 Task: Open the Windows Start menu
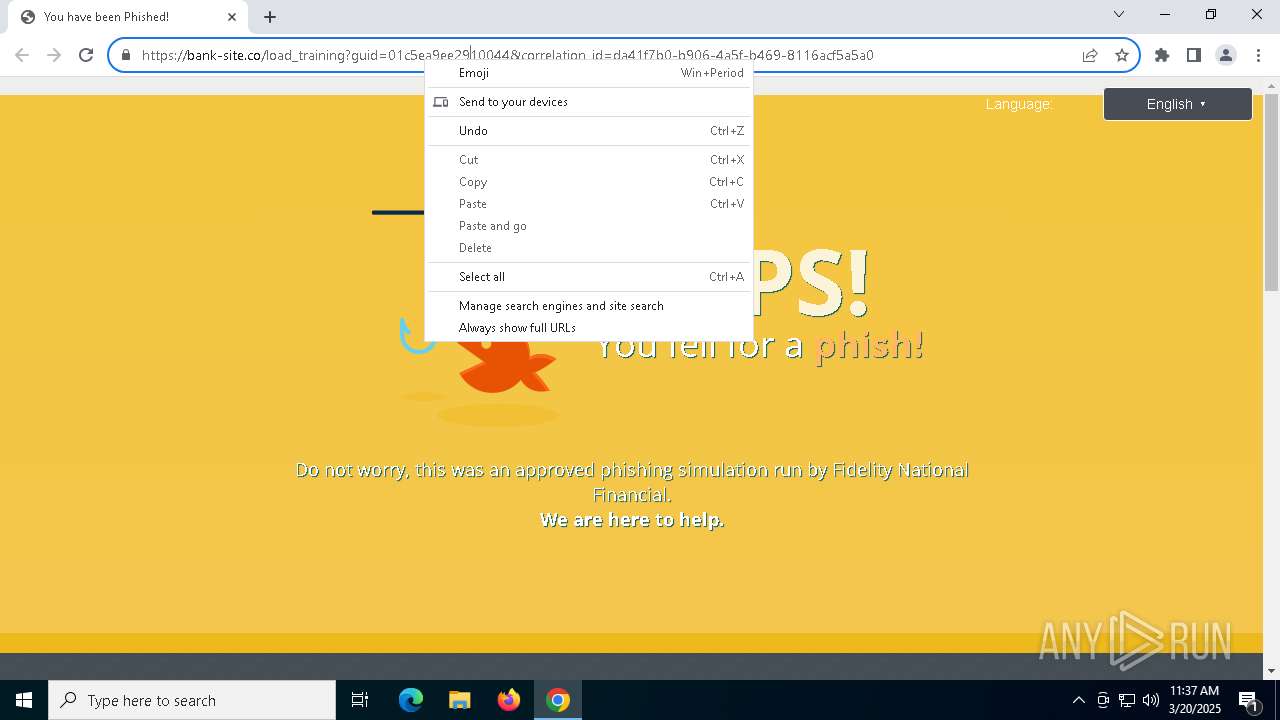[x=24, y=700]
